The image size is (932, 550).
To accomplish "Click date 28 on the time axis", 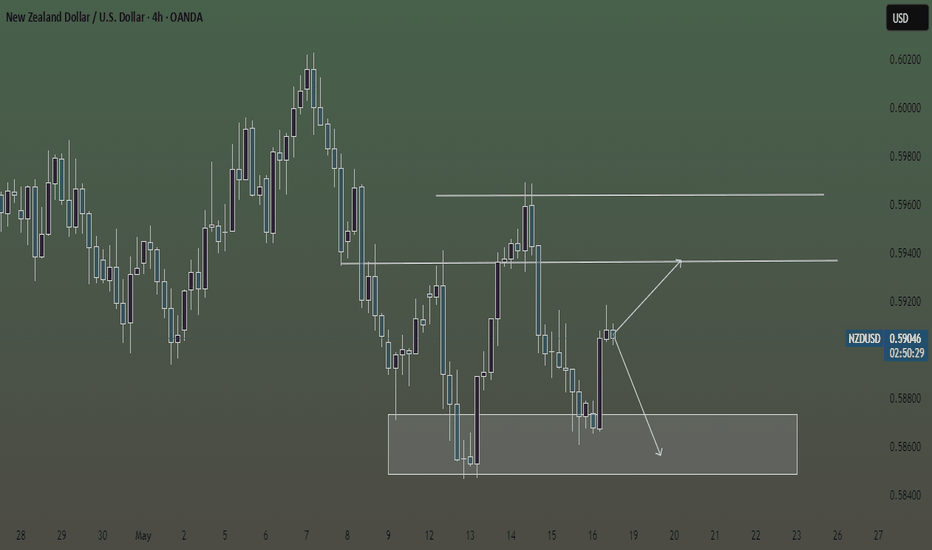I will tap(21, 535).
